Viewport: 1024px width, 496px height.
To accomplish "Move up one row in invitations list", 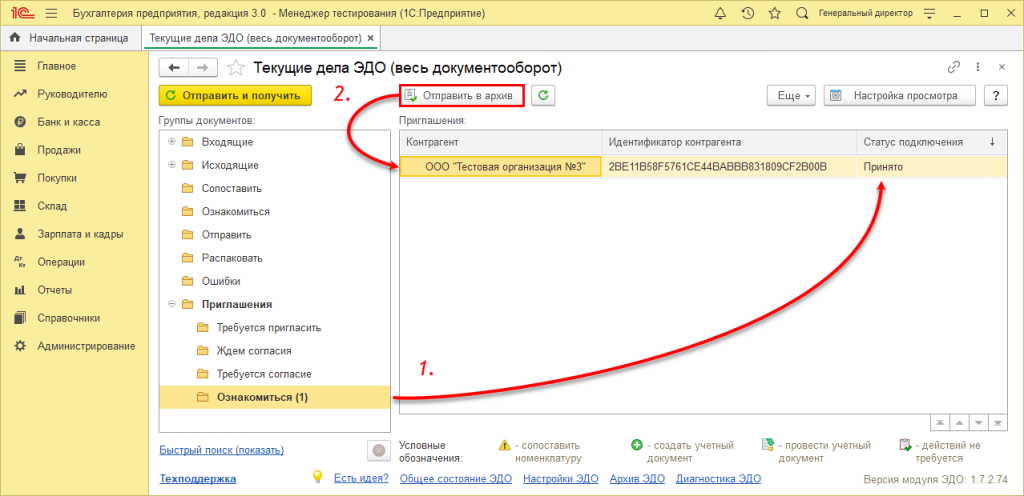I will 959,423.
